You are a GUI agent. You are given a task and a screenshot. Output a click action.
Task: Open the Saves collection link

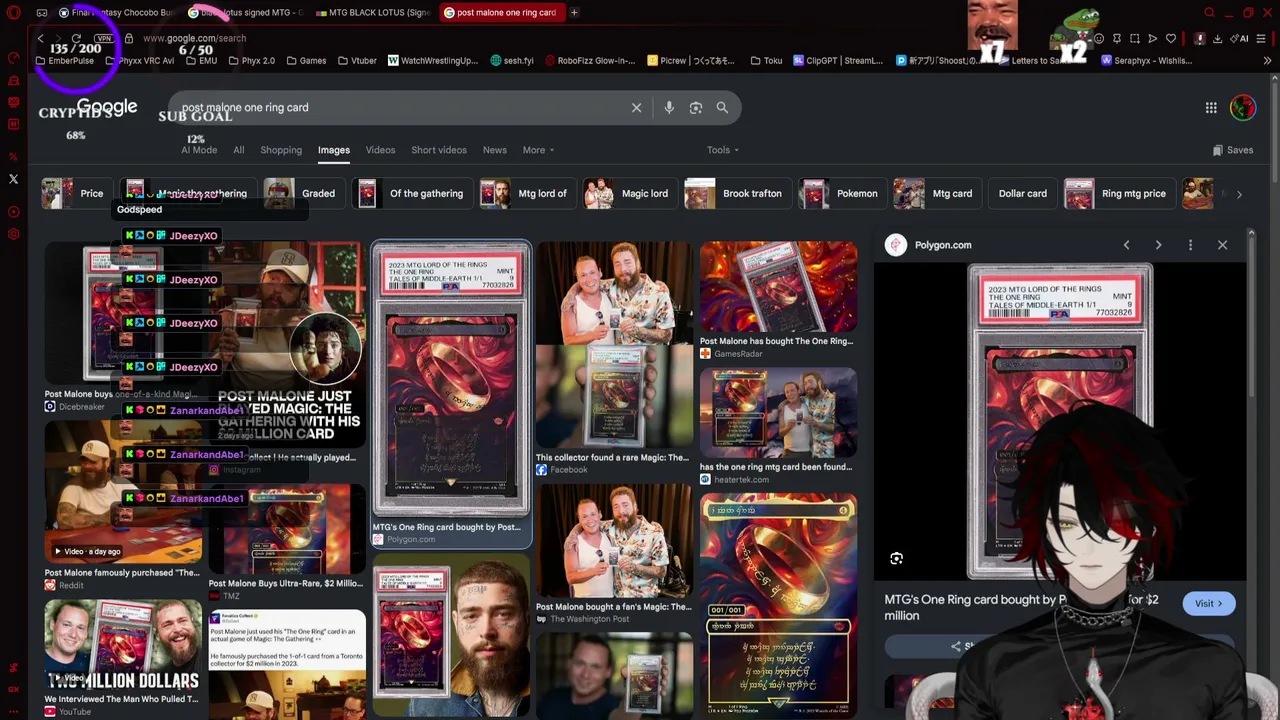pos(1233,150)
